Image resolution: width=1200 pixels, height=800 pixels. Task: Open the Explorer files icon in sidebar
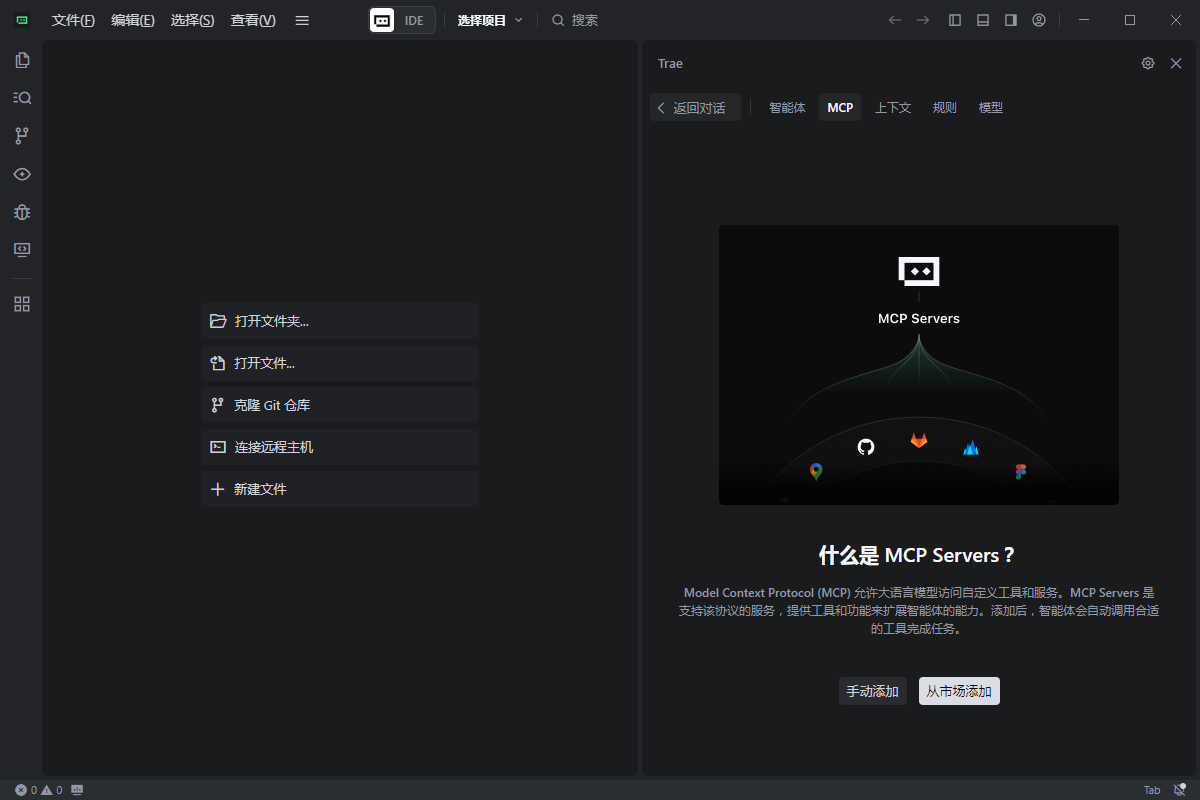coord(22,60)
